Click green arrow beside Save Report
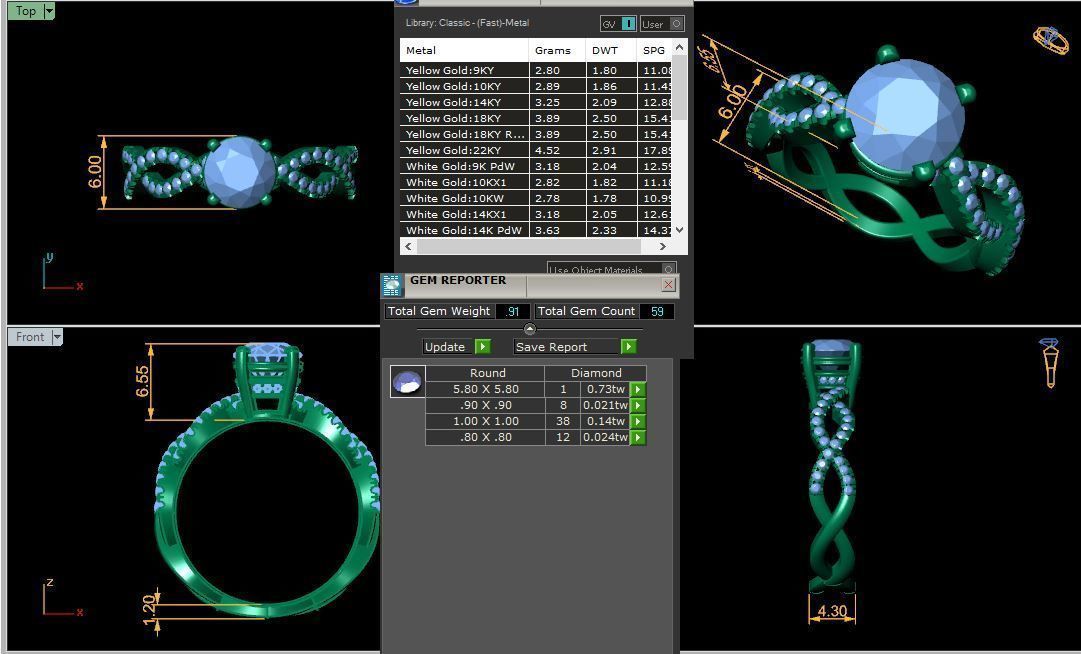1081x654 pixels. point(628,347)
